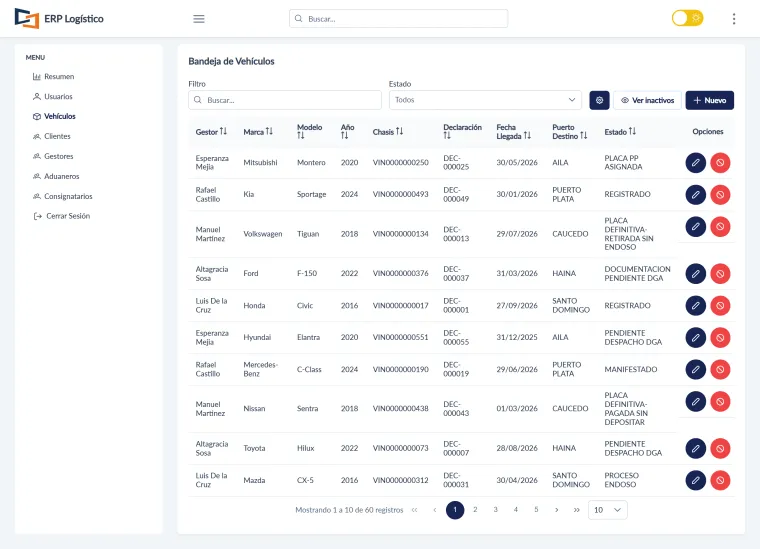760x549 pixels.
Task: Edit the Nissan Sentra row
Action: [695, 401]
